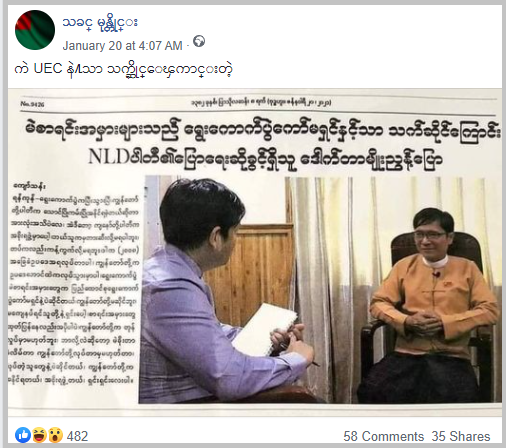Open the newspaper clipping image
This screenshot has width=506, height=448.
coord(255,252)
